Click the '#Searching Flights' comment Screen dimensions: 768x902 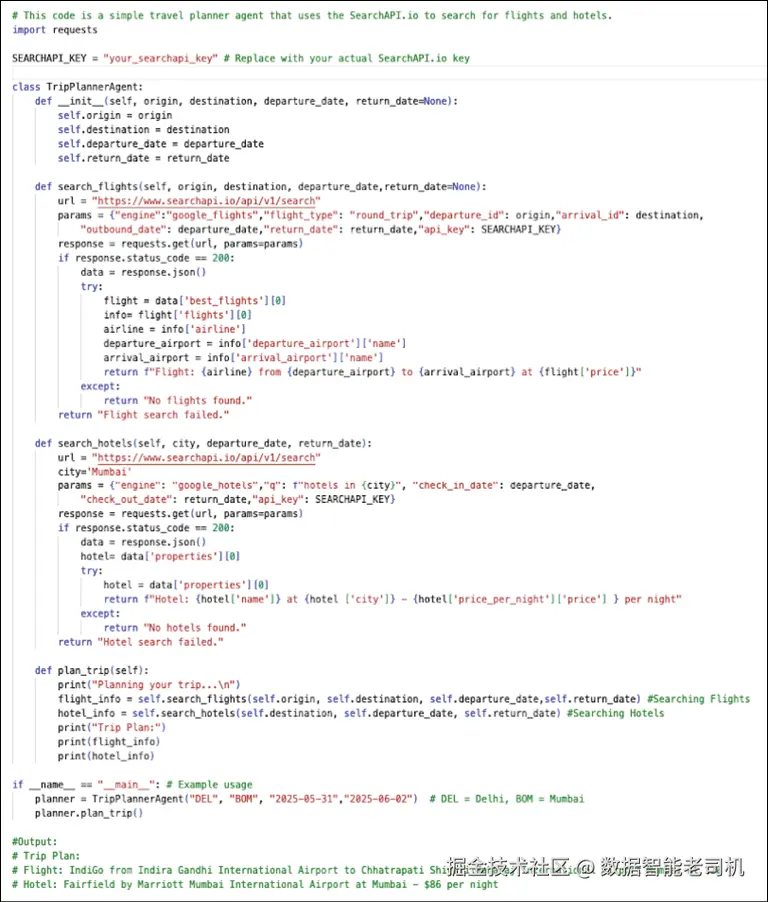(x=698, y=699)
